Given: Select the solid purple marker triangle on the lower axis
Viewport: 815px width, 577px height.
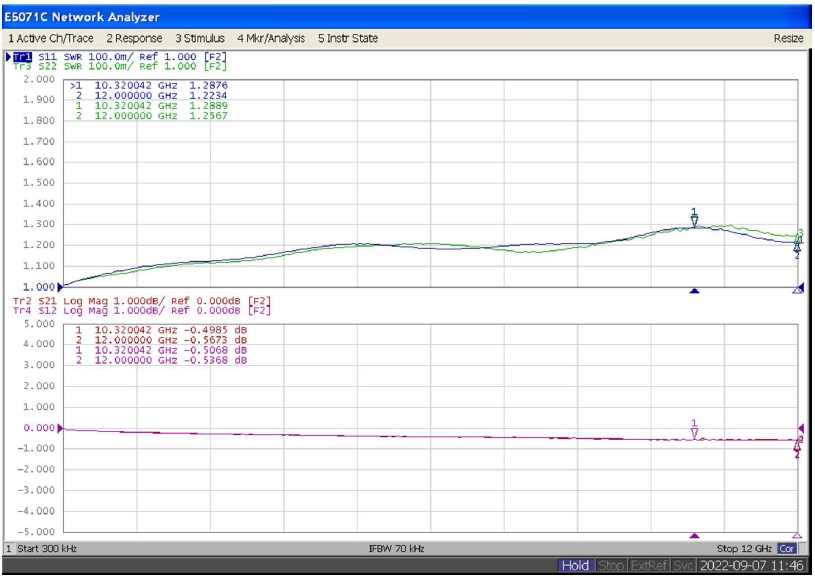Looking at the screenshot, I should tap(694, 535).
